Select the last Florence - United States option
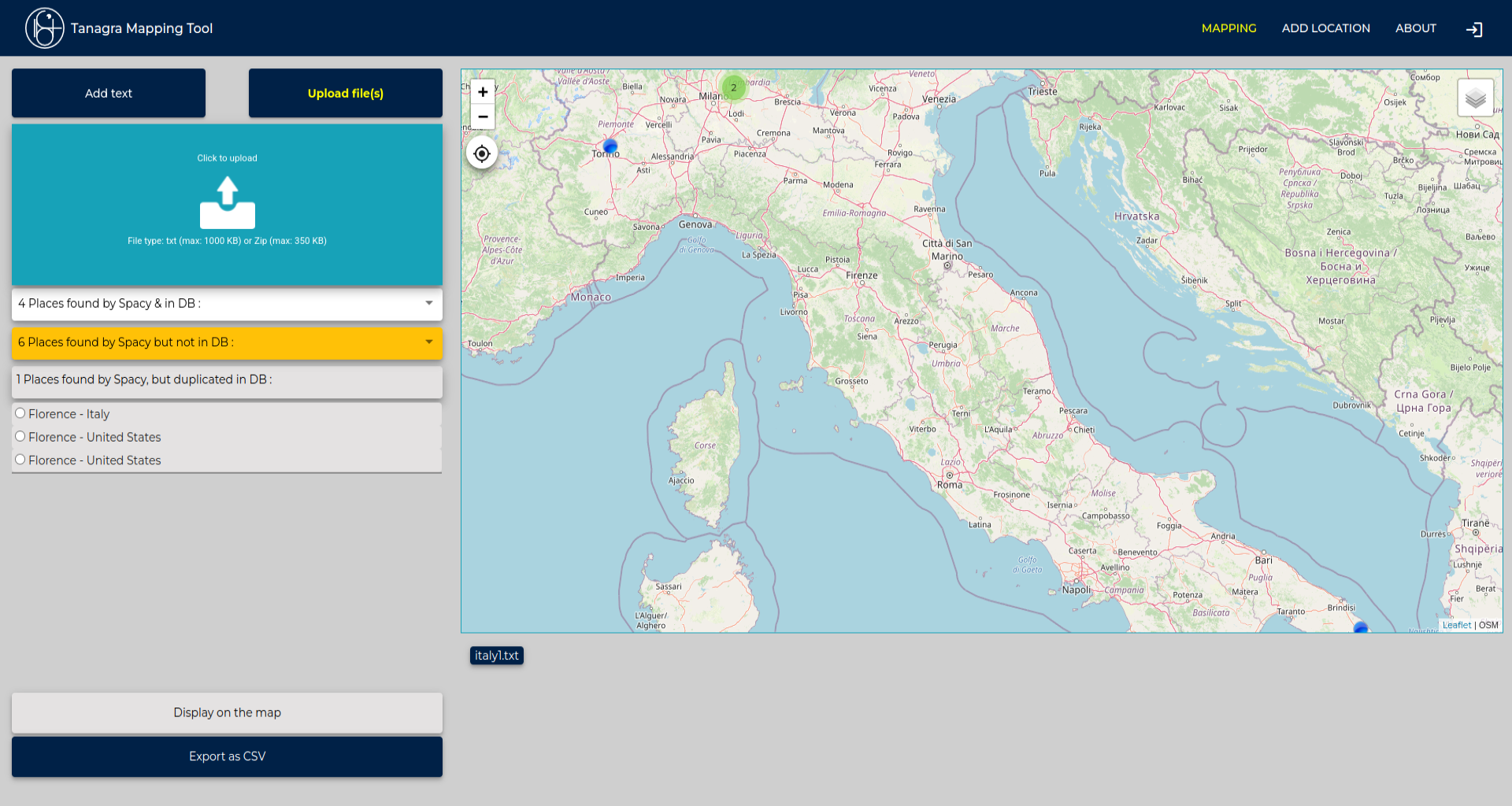 (20, 460)
